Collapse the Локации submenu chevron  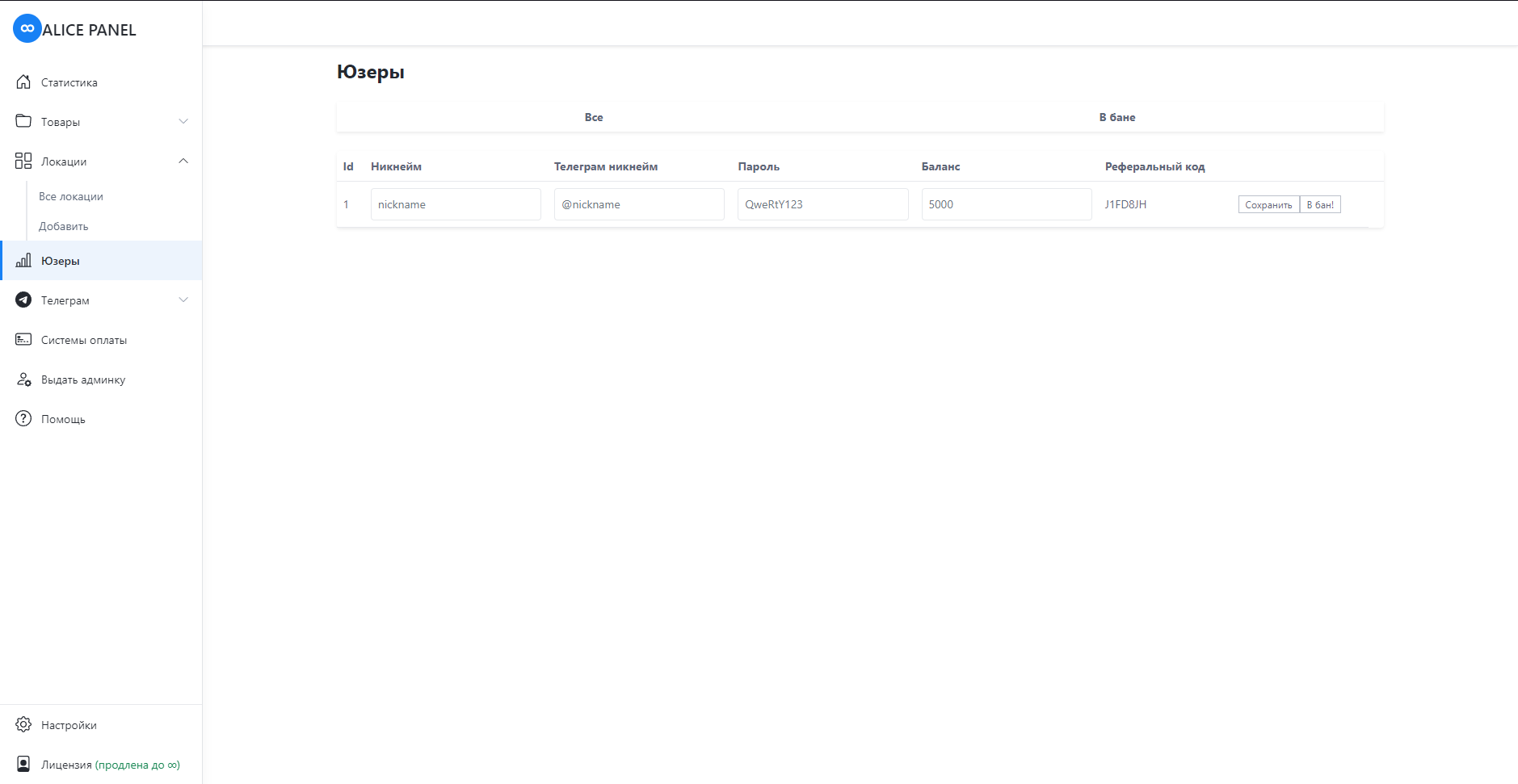(183, 161)
